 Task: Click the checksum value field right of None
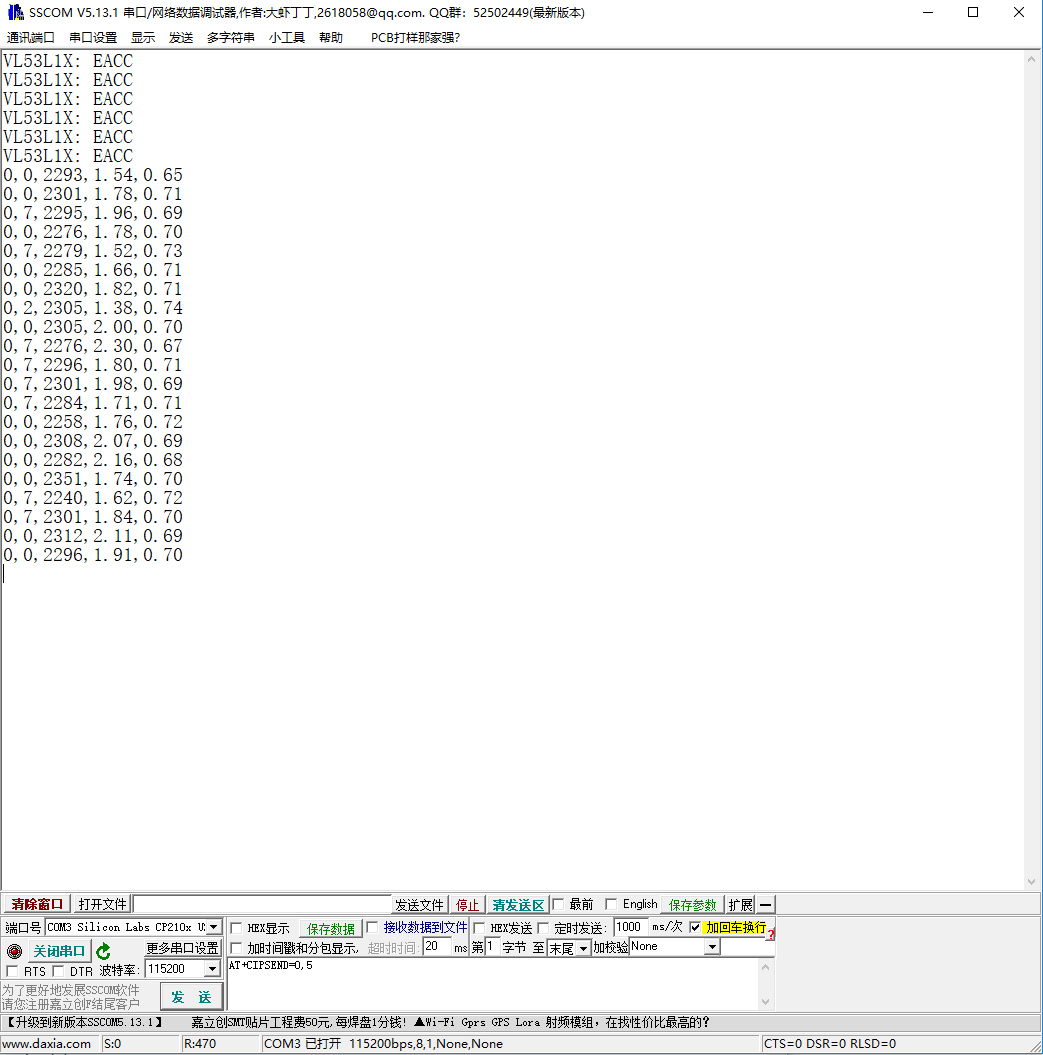pos(747,947)
